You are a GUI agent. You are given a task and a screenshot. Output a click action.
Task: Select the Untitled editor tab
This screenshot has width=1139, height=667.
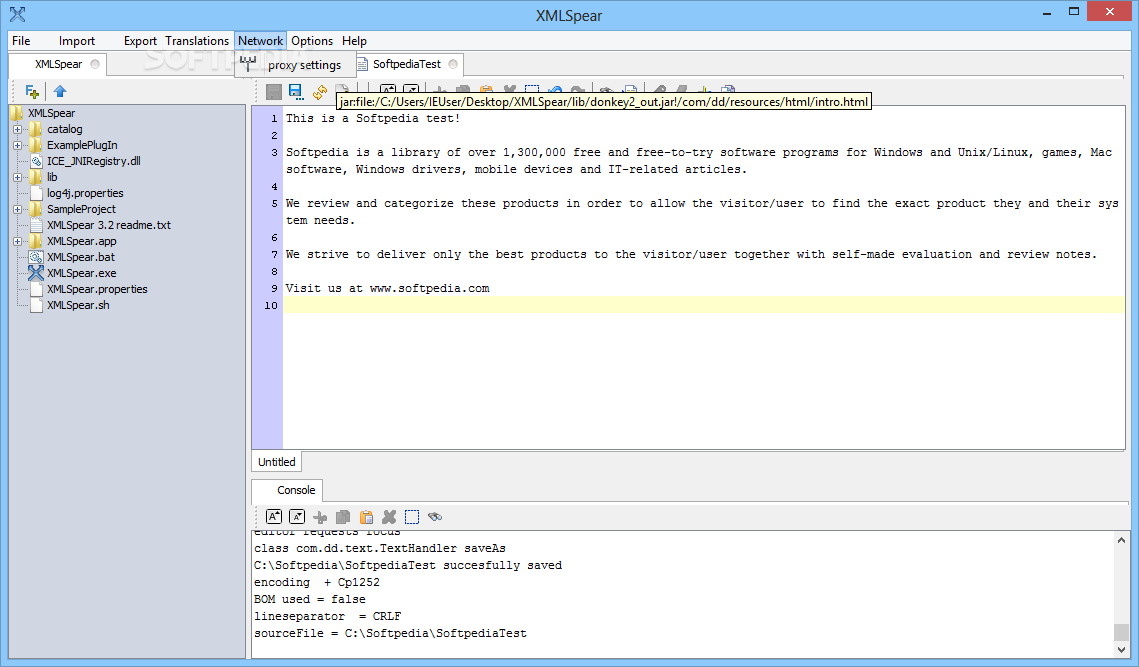point(277,462)
